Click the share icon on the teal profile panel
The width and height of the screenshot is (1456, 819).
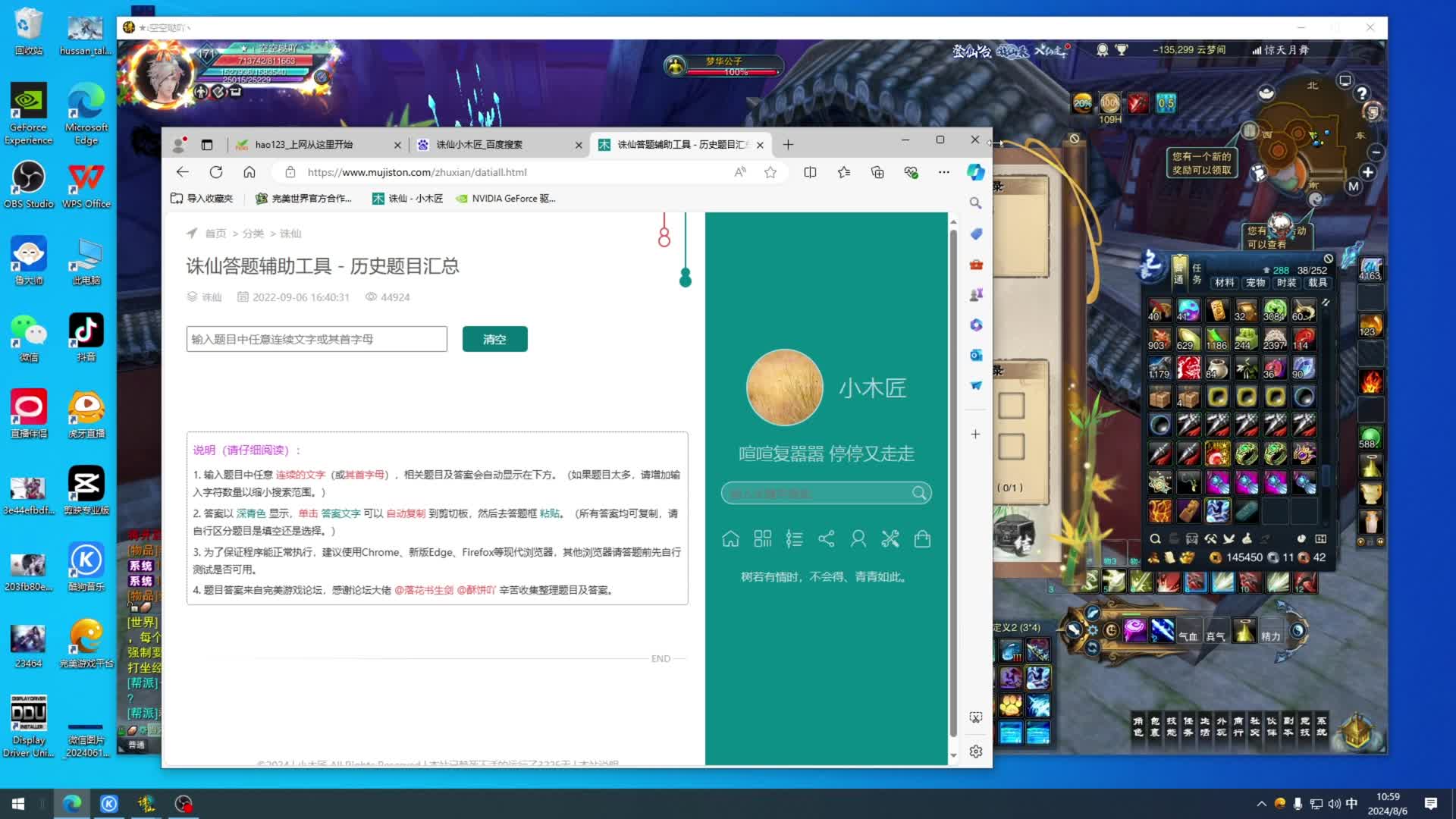(x=826, y=538)
